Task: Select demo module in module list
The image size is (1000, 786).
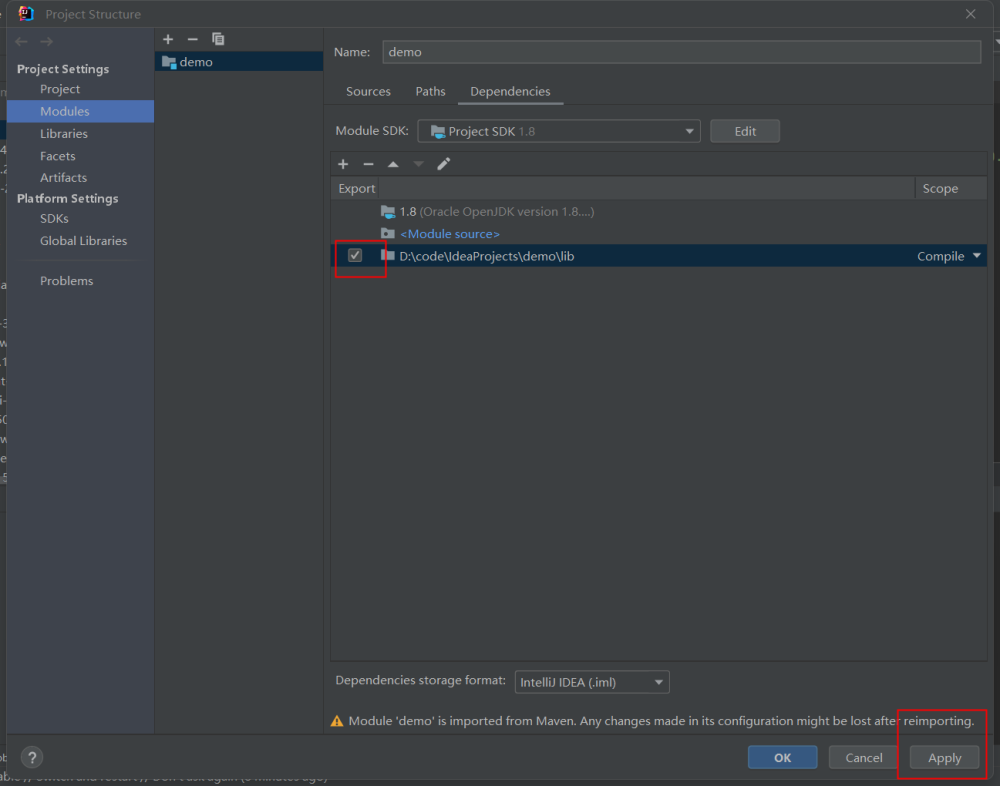Action: [239, 62]
